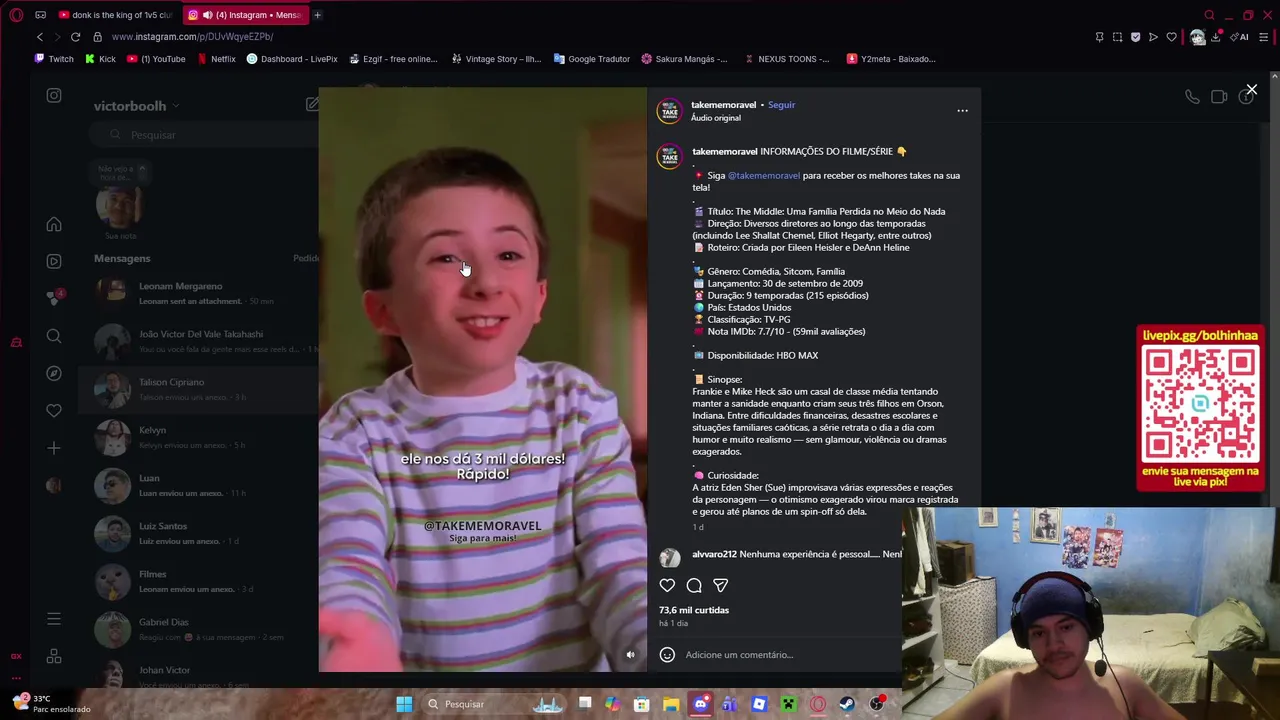Image resolution: width=1280 pixels, height=720 pixels.
Task: Open Notifications heart in Instagram sidebar
Action: (54, 410)
